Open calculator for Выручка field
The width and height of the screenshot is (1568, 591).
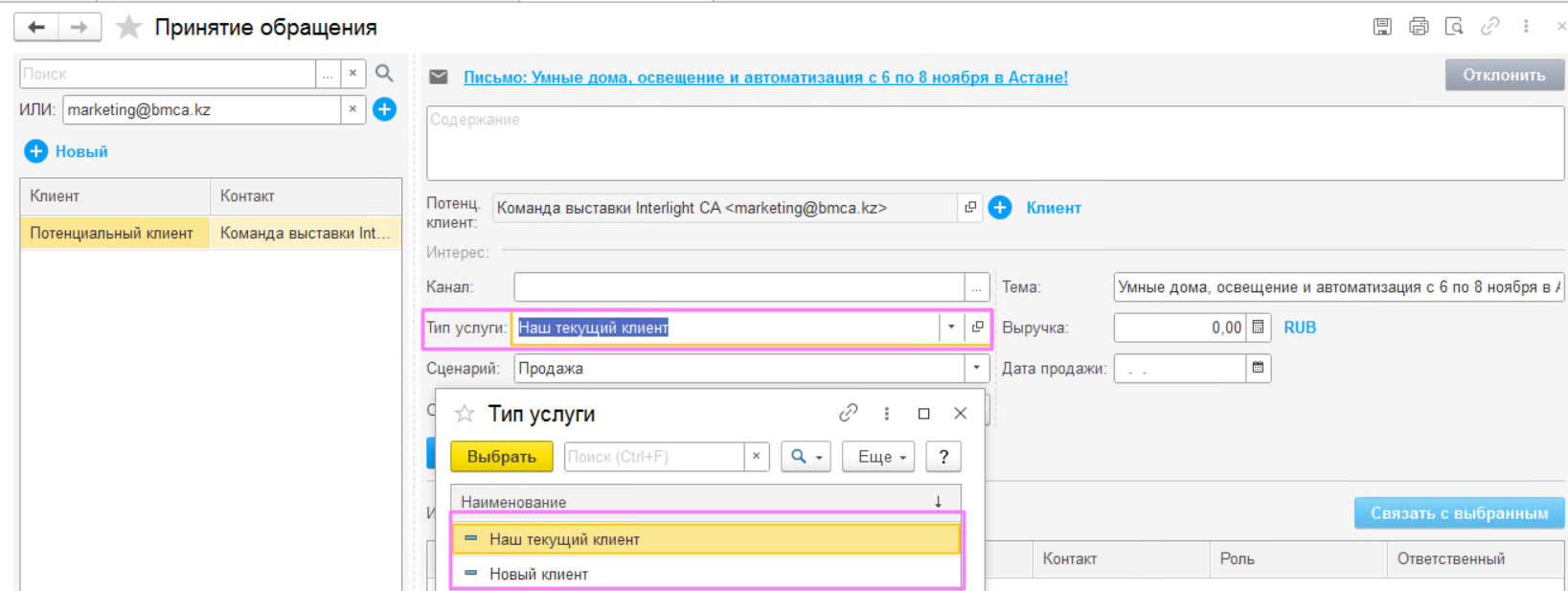coord(1259,328)
